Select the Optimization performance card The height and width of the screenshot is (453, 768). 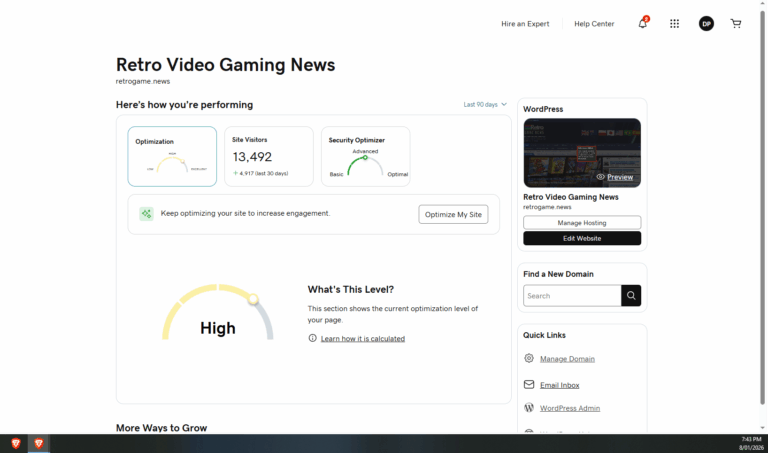tap(172, 156)
